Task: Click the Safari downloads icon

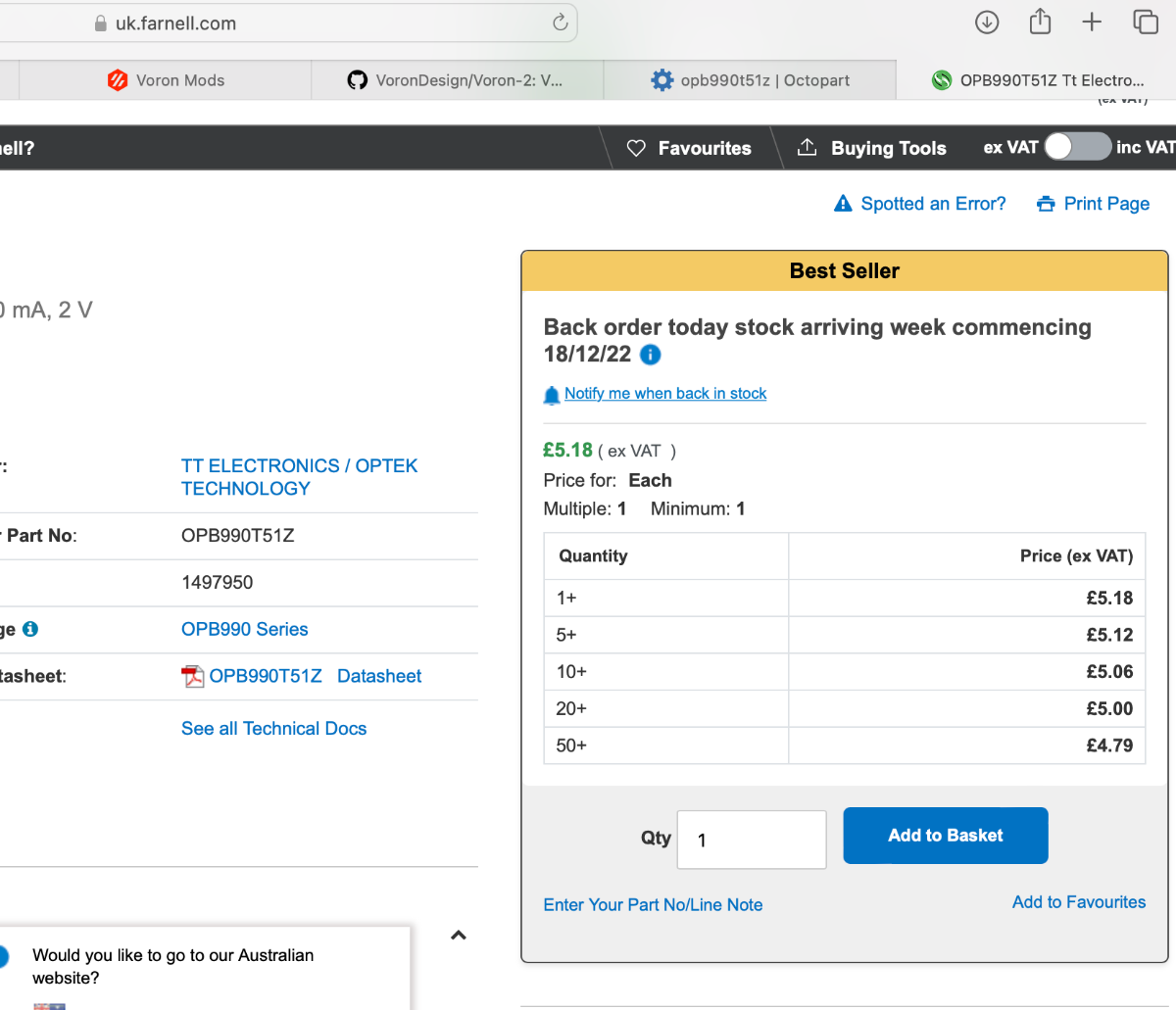Action: coord(987,22)
